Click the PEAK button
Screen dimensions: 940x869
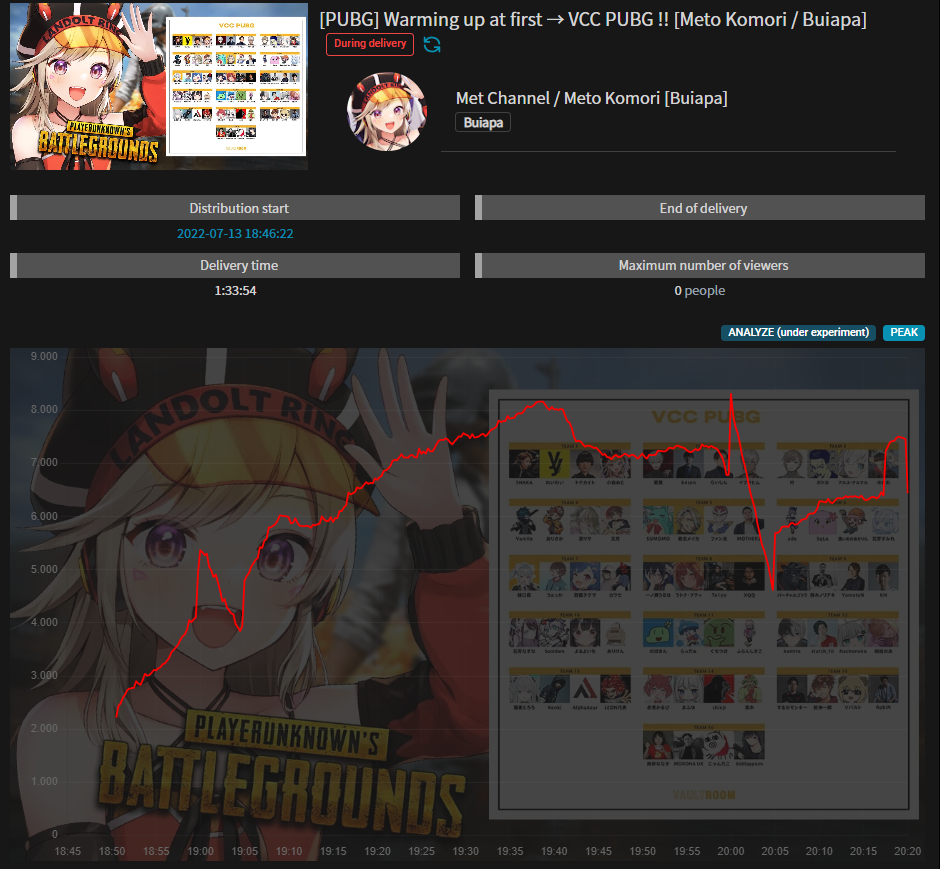coord(903,333)
